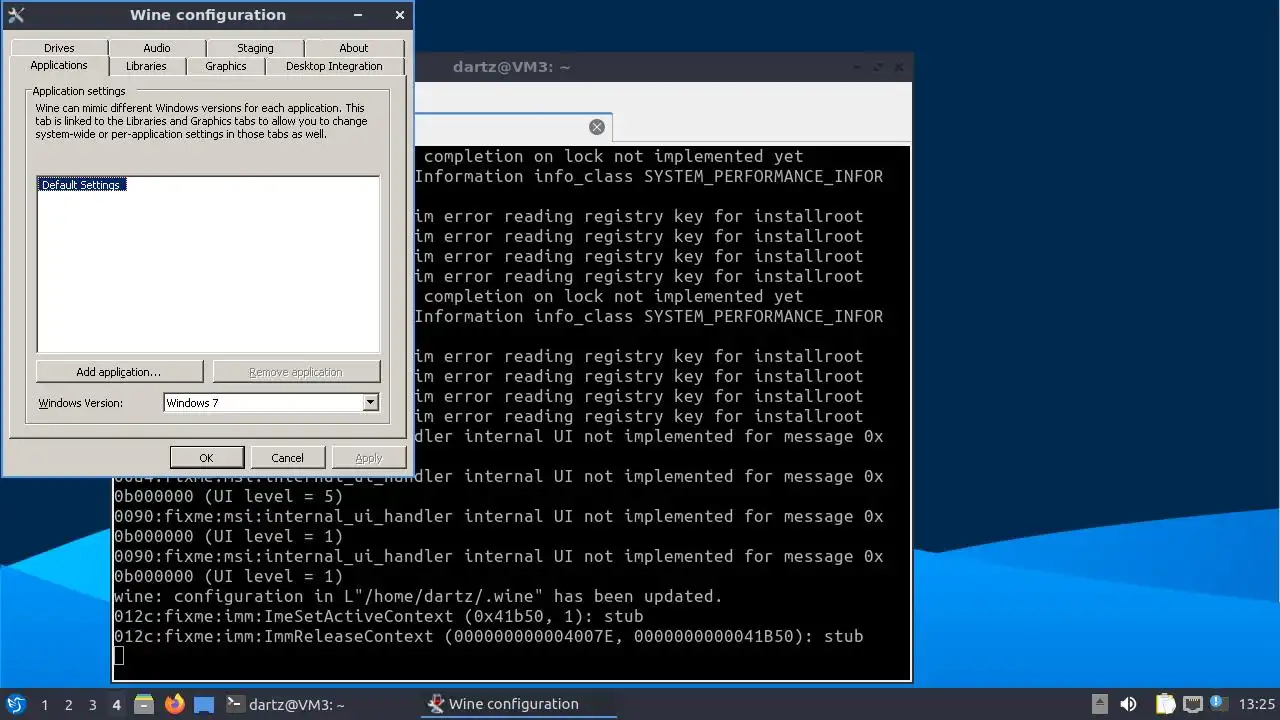This screenshot has height=720, width=1280.
Task: Open the Lubuntu start menu icon
Action: pyautogui.click(x=15, y=704)
